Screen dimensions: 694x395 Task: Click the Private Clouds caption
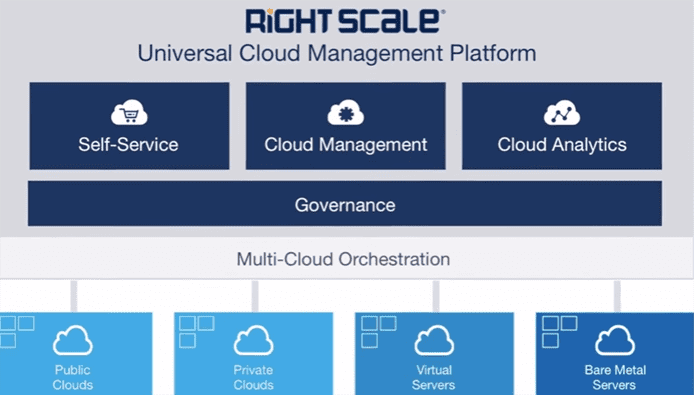(x=254, y=377)
